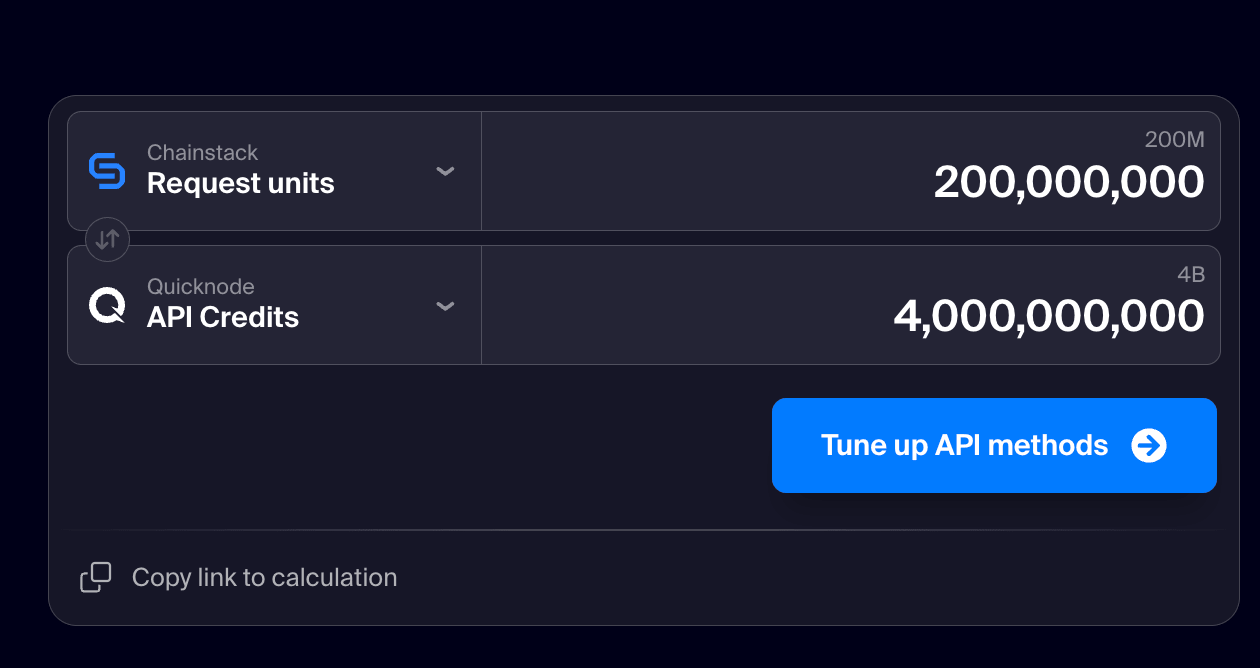Click the Chainstack logo icon
The width and height of the screenshot is (1260, 668).
coord(107,171)
